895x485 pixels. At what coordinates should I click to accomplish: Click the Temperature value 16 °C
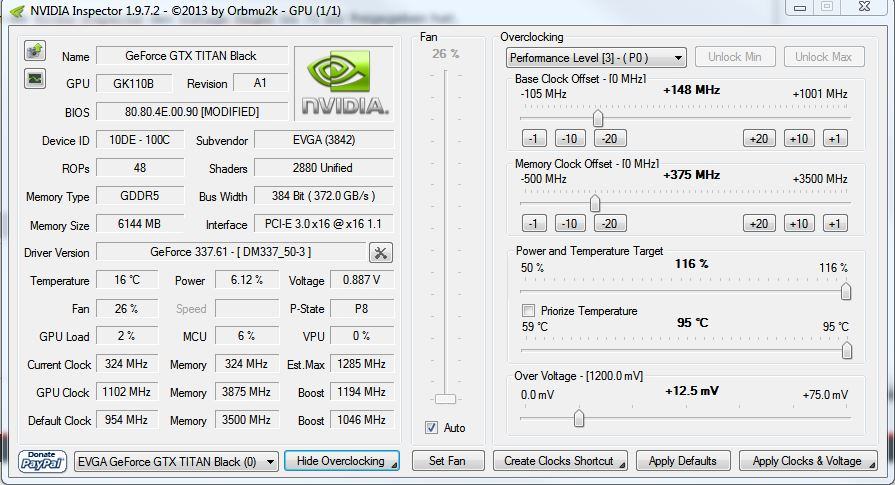pos(127,280)
